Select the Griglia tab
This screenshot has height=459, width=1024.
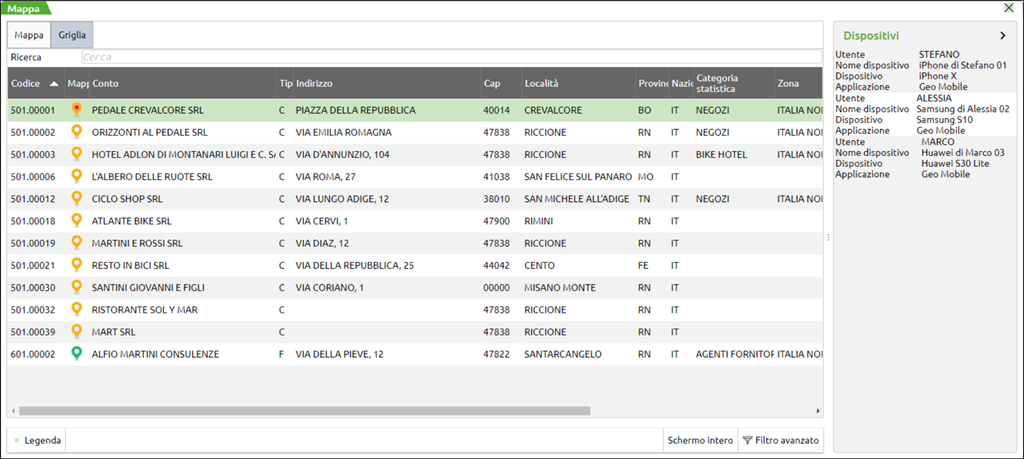(71, 35)
